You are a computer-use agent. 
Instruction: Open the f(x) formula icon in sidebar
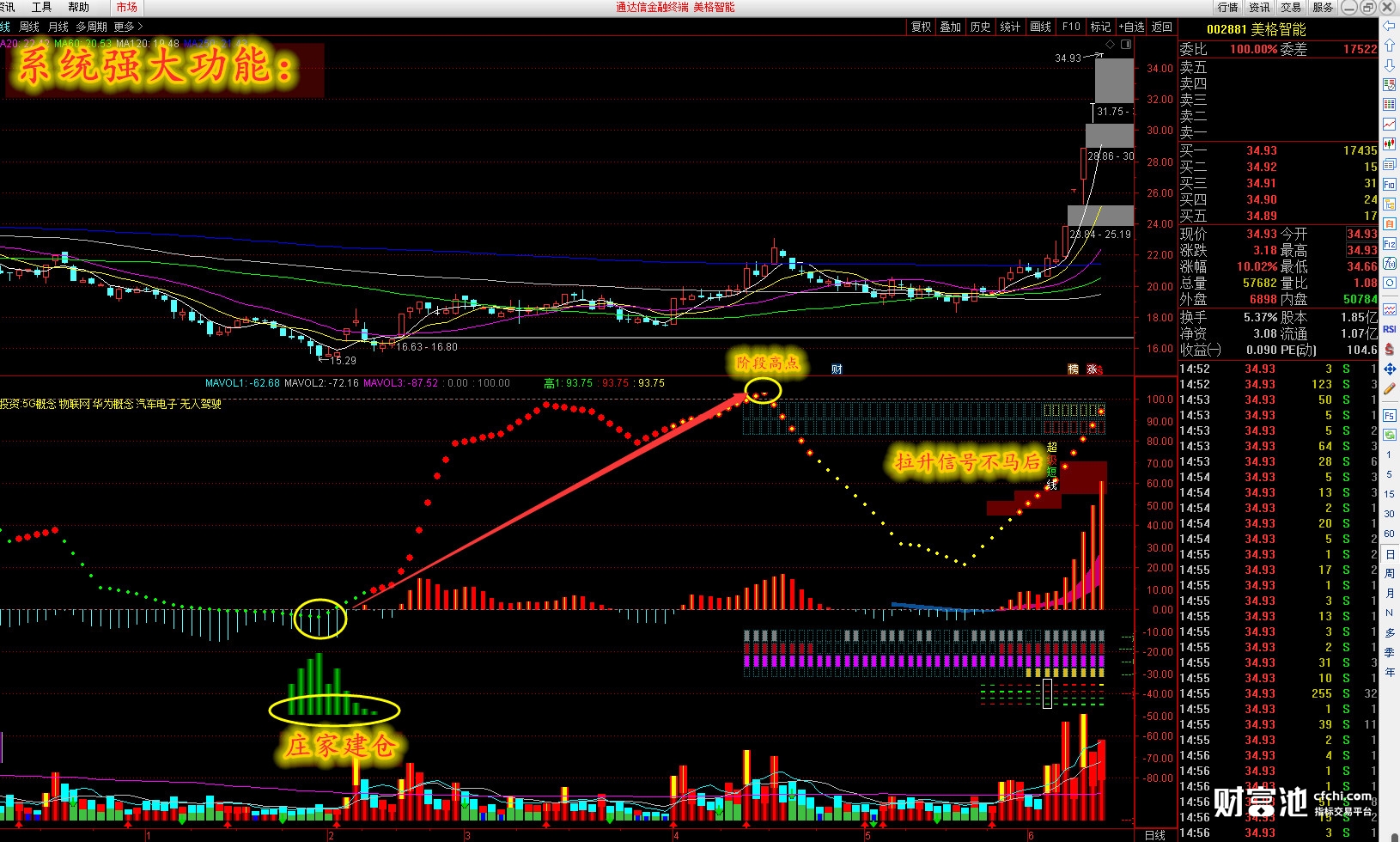(1389, 264)
